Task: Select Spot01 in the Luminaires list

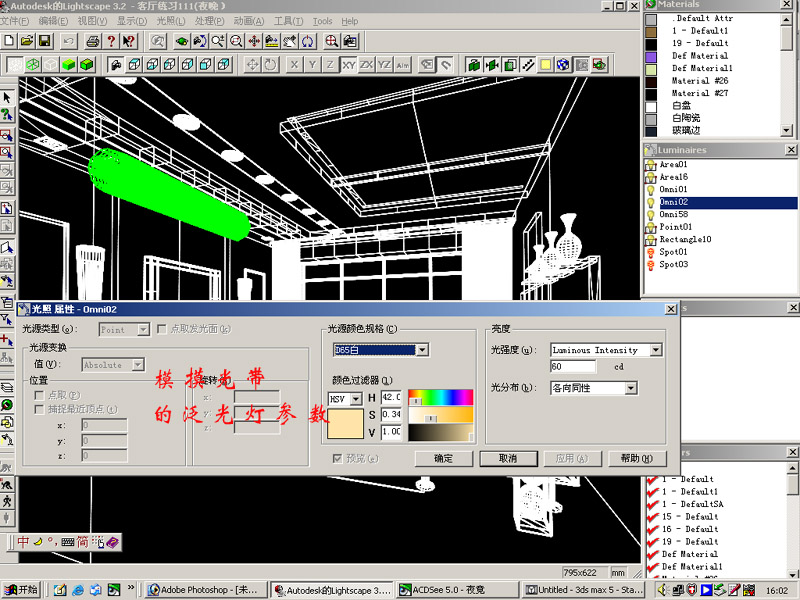Action: (673, 252)
